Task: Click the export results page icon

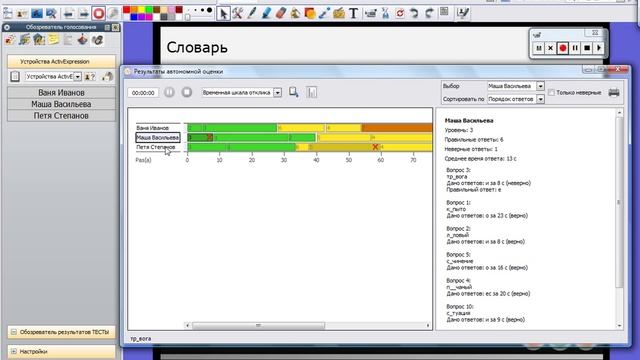Action: (x=293, y=92)
